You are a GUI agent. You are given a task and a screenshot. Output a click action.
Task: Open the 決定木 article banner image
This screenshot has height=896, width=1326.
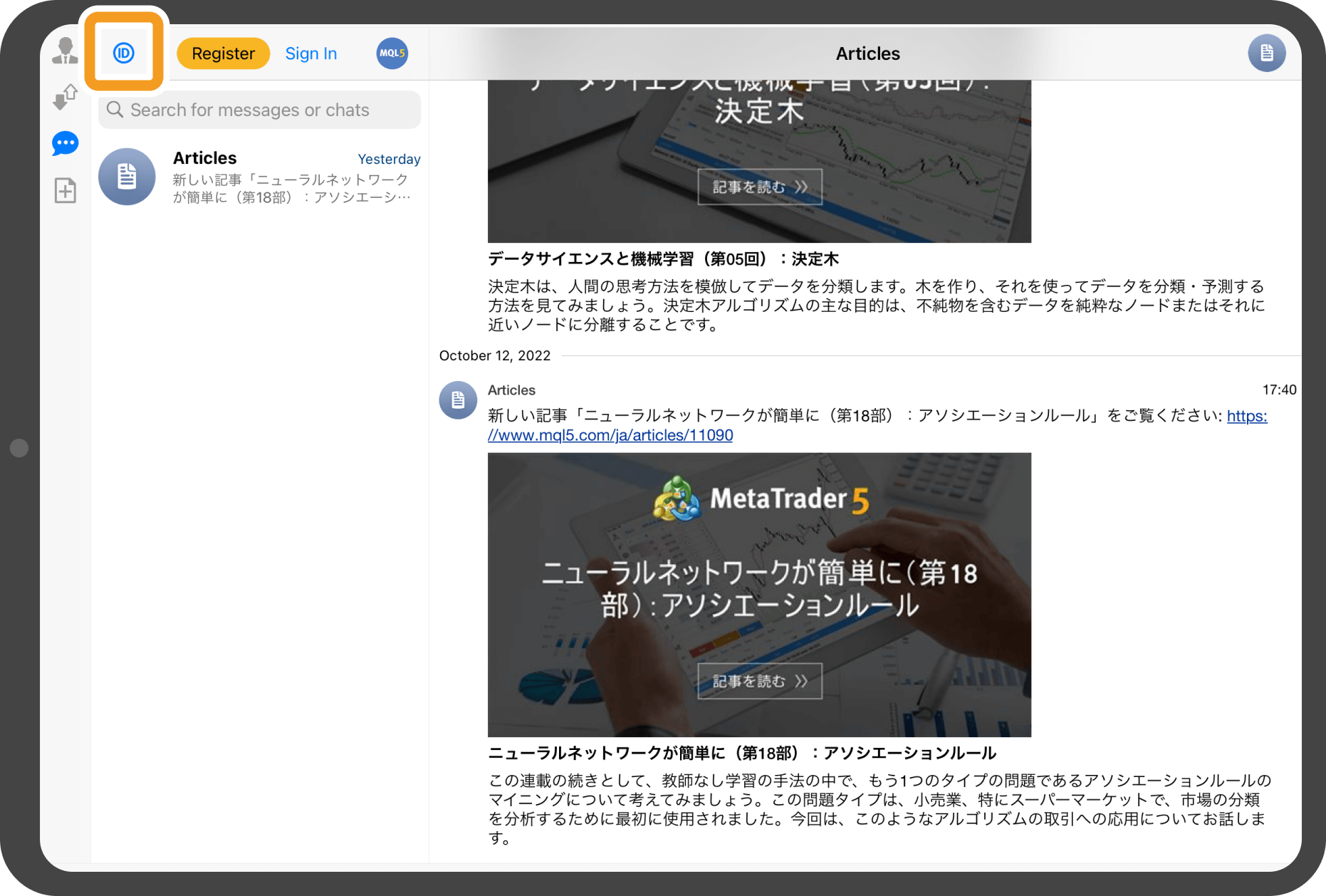pyautogui.click(x=759, y=161)
